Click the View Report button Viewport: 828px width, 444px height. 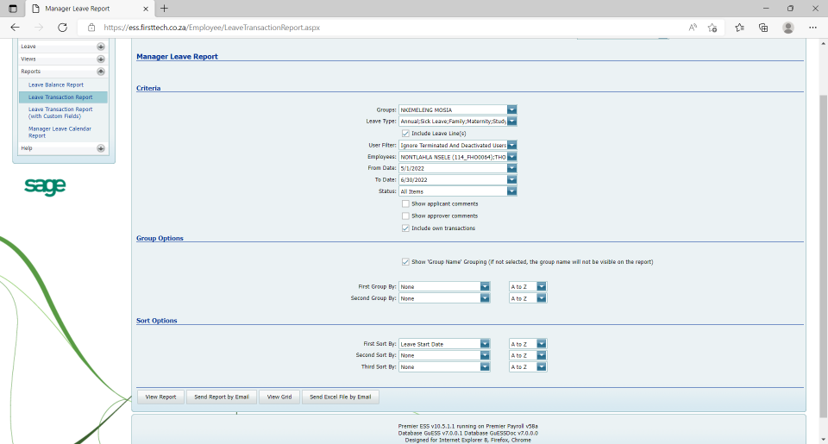point(160,397)
